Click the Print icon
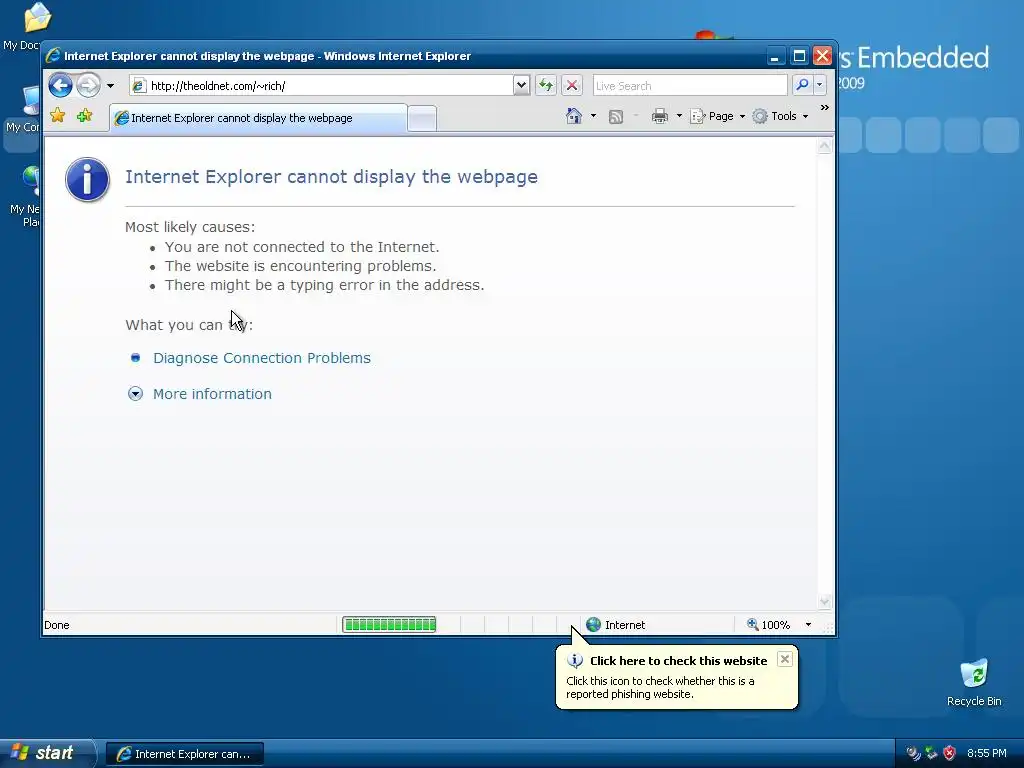The height and width of the screenshot is (768, 1024). click(660, 116)
